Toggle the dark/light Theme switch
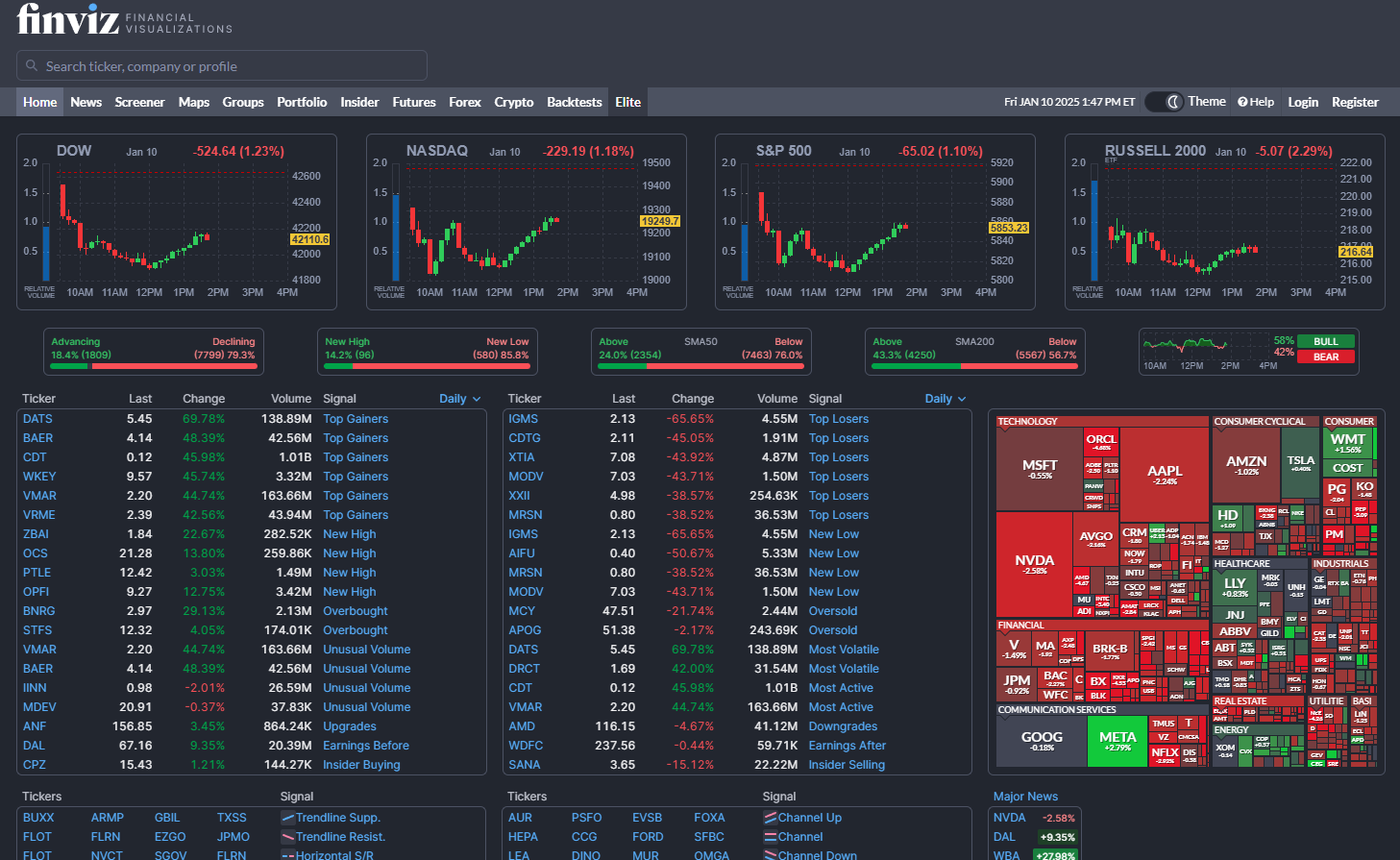1400x860 pixels. (x=1164, y=102)
